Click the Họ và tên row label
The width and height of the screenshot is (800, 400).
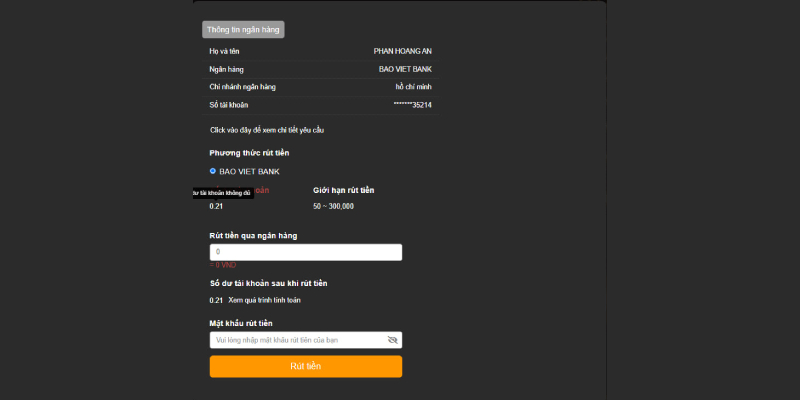tap(224, 51)
